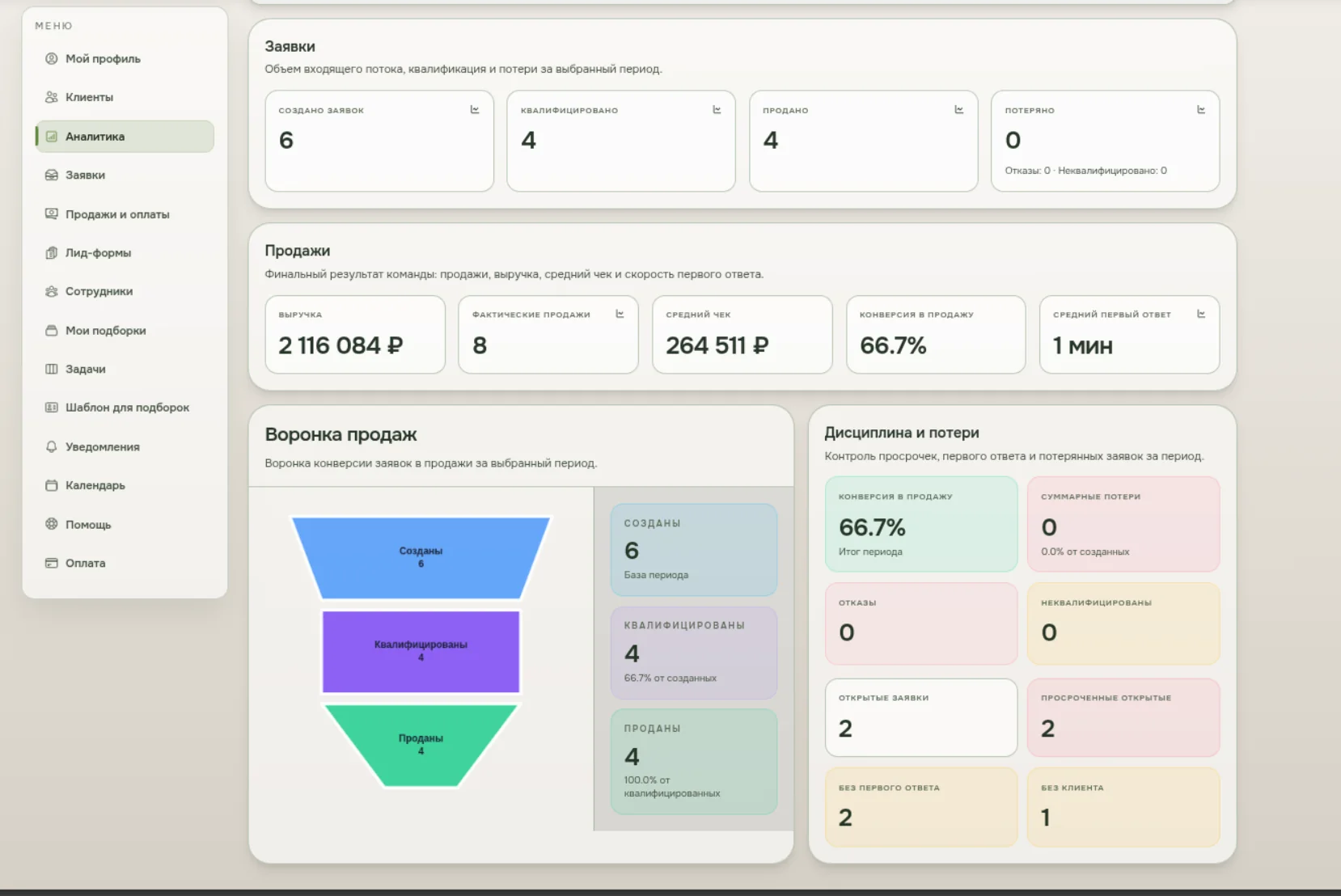Click the Сотрудники team icon

tap(52, 291)
